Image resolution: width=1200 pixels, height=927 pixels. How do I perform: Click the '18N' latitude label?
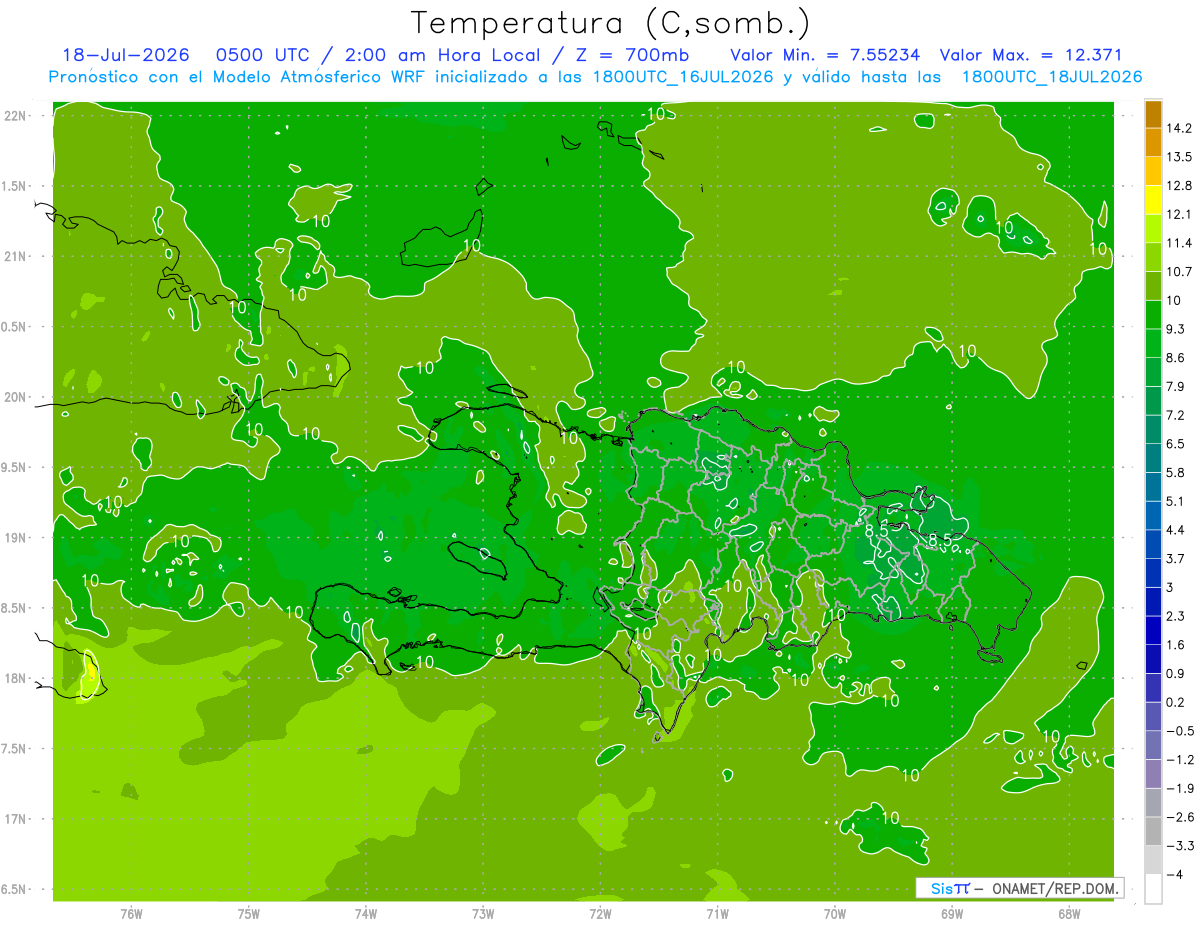pyautogui.click(x=16, y=679)
